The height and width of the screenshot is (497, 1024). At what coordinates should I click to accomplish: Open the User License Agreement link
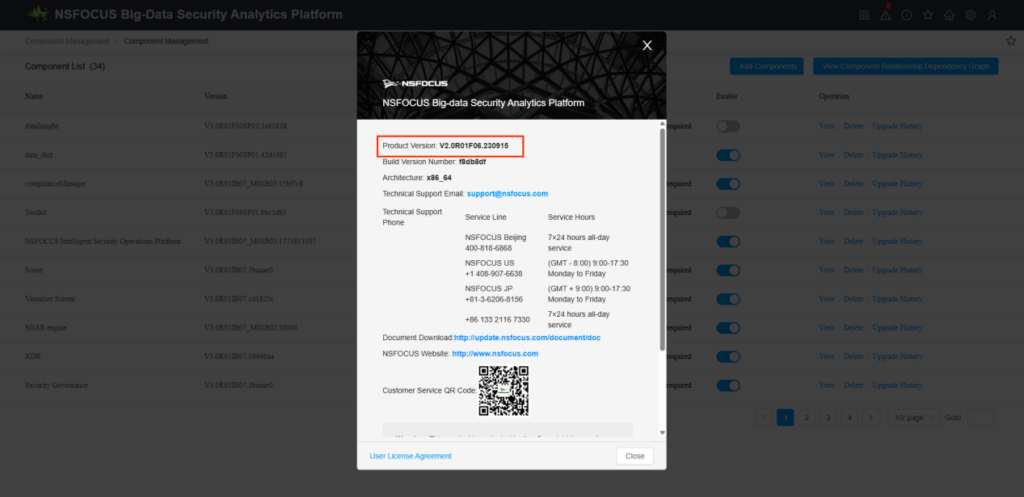(x=410, y=456)
